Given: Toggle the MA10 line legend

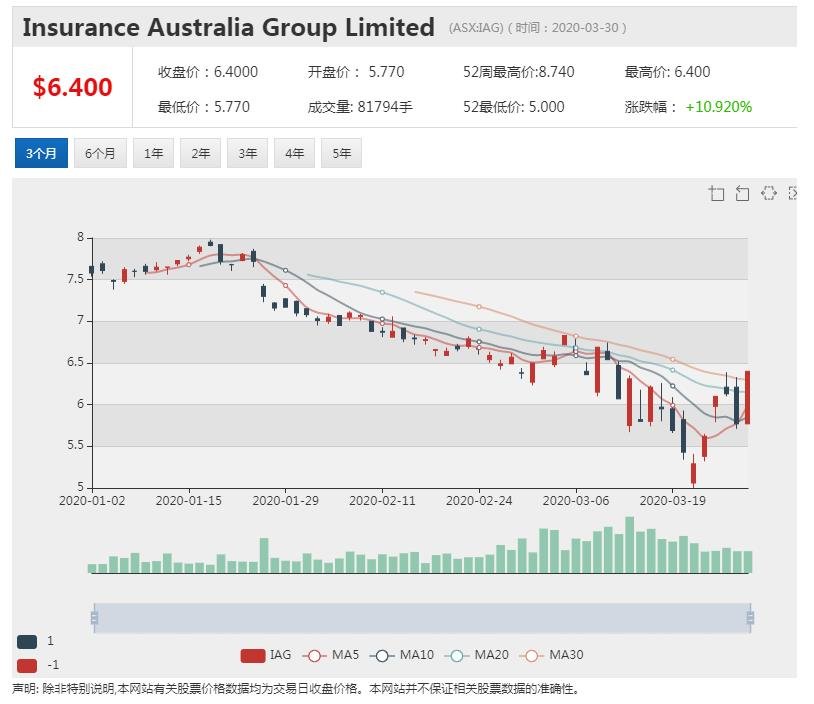Looking at the screenshot, I should pos(402,655).
